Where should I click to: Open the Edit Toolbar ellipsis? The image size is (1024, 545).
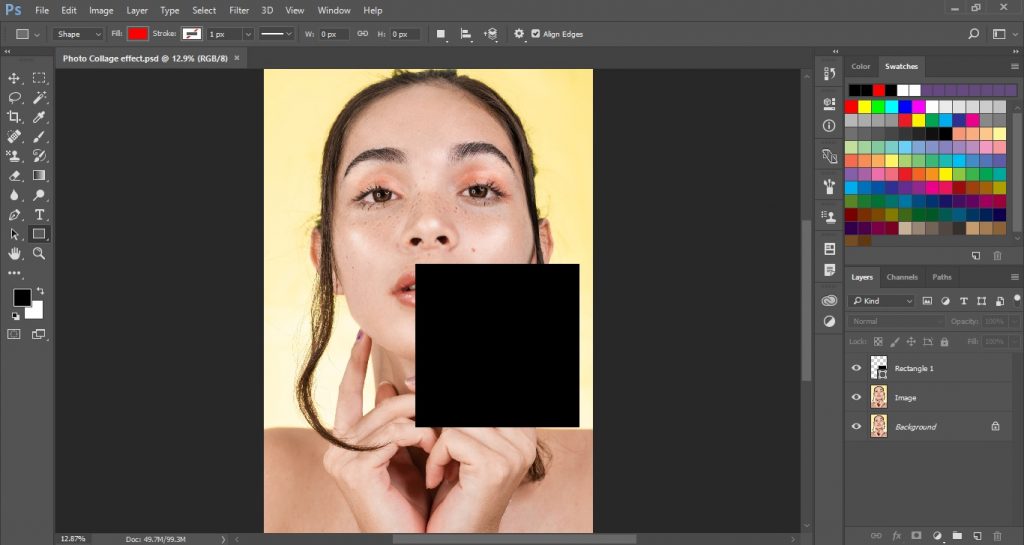point(14,273)
